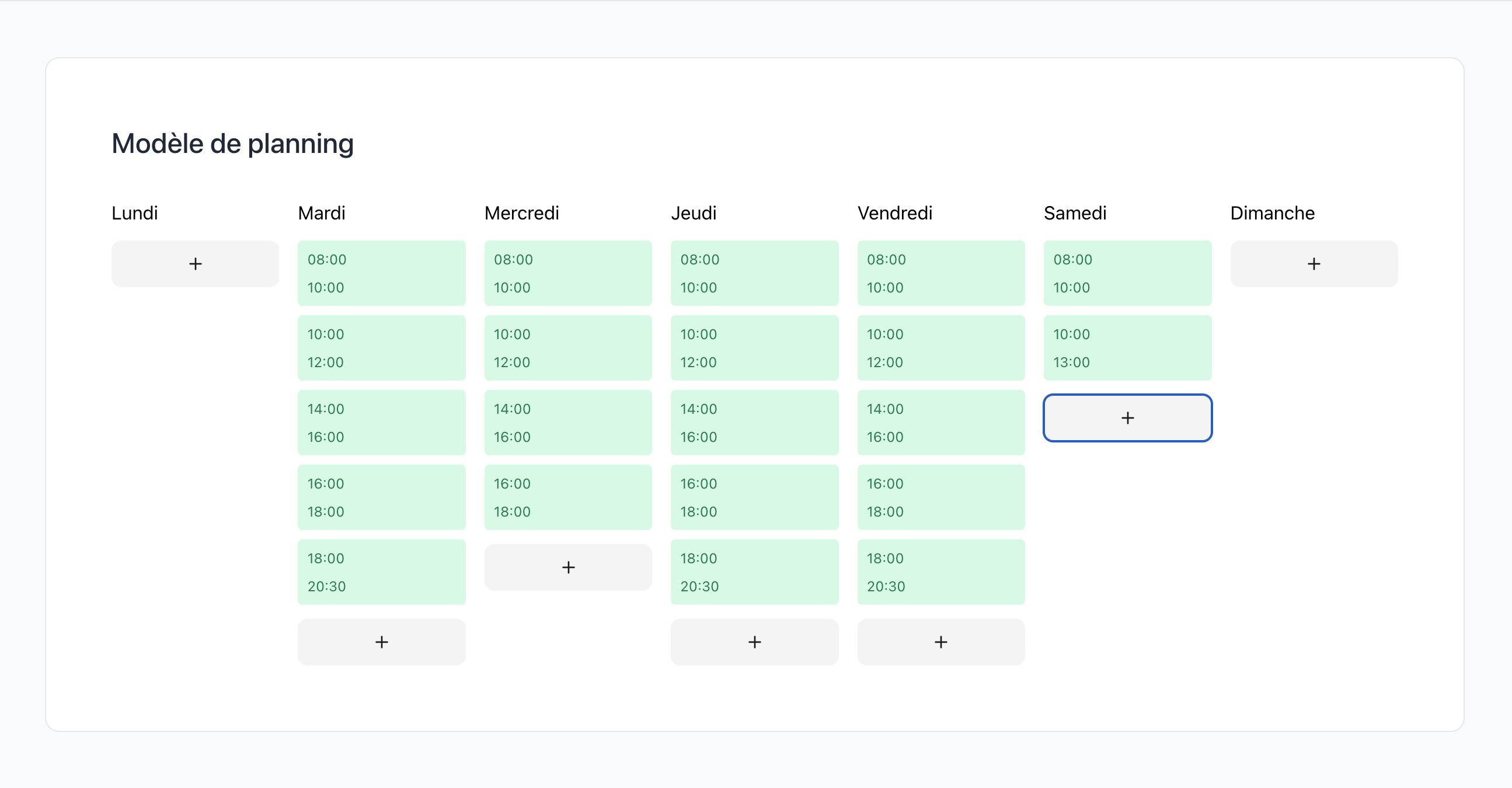Open Samedi 10:00–13:00 slot
The image size is (1512, 788).
coord(1127,348)
